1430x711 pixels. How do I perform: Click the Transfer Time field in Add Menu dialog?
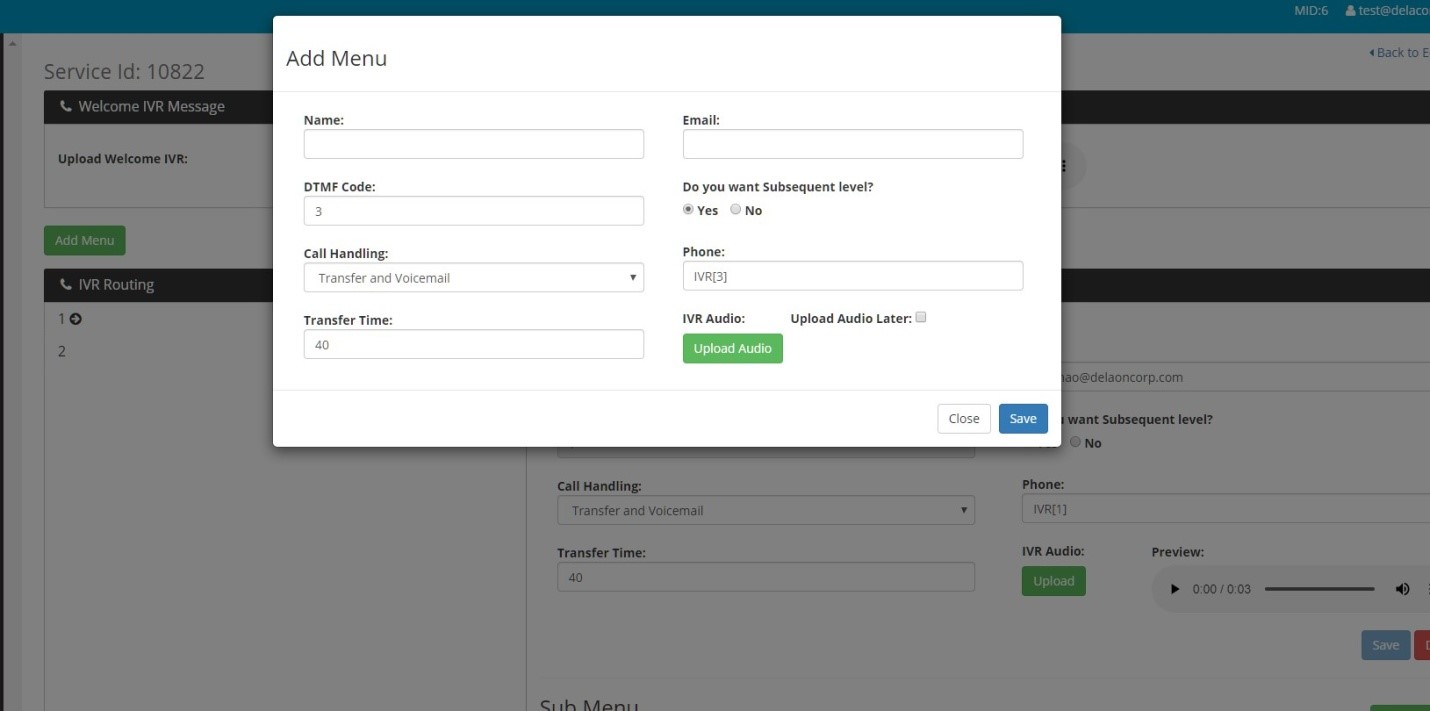473,344
